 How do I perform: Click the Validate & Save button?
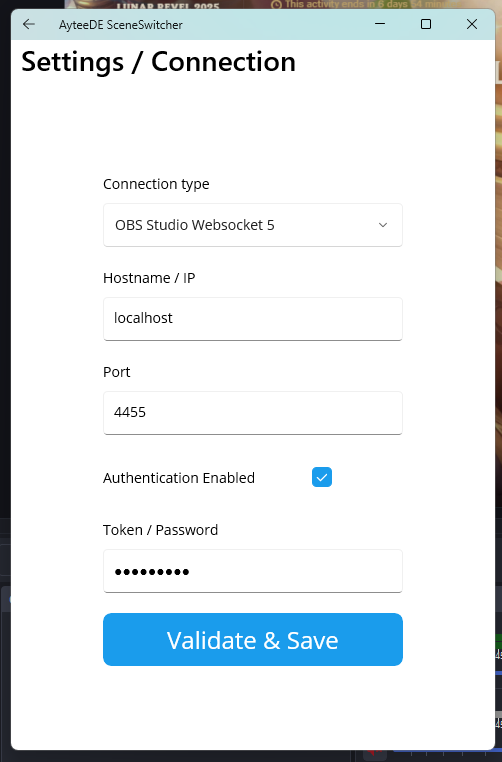[x=253, y=640]
